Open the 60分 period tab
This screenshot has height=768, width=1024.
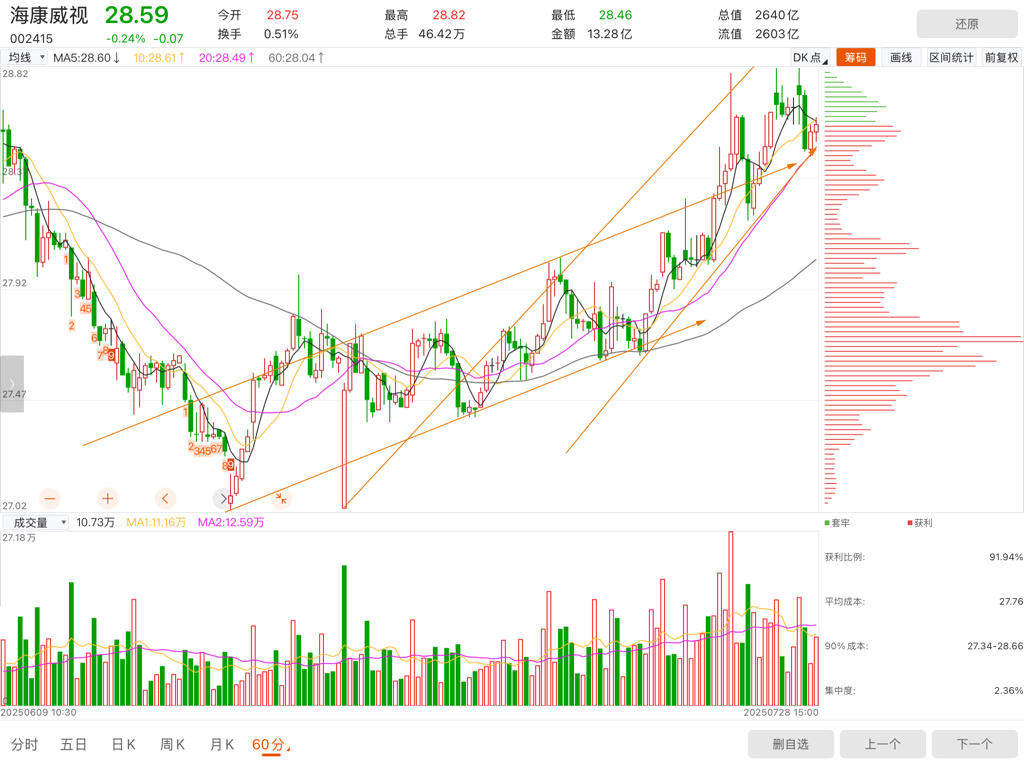click(x=270, y=745)
